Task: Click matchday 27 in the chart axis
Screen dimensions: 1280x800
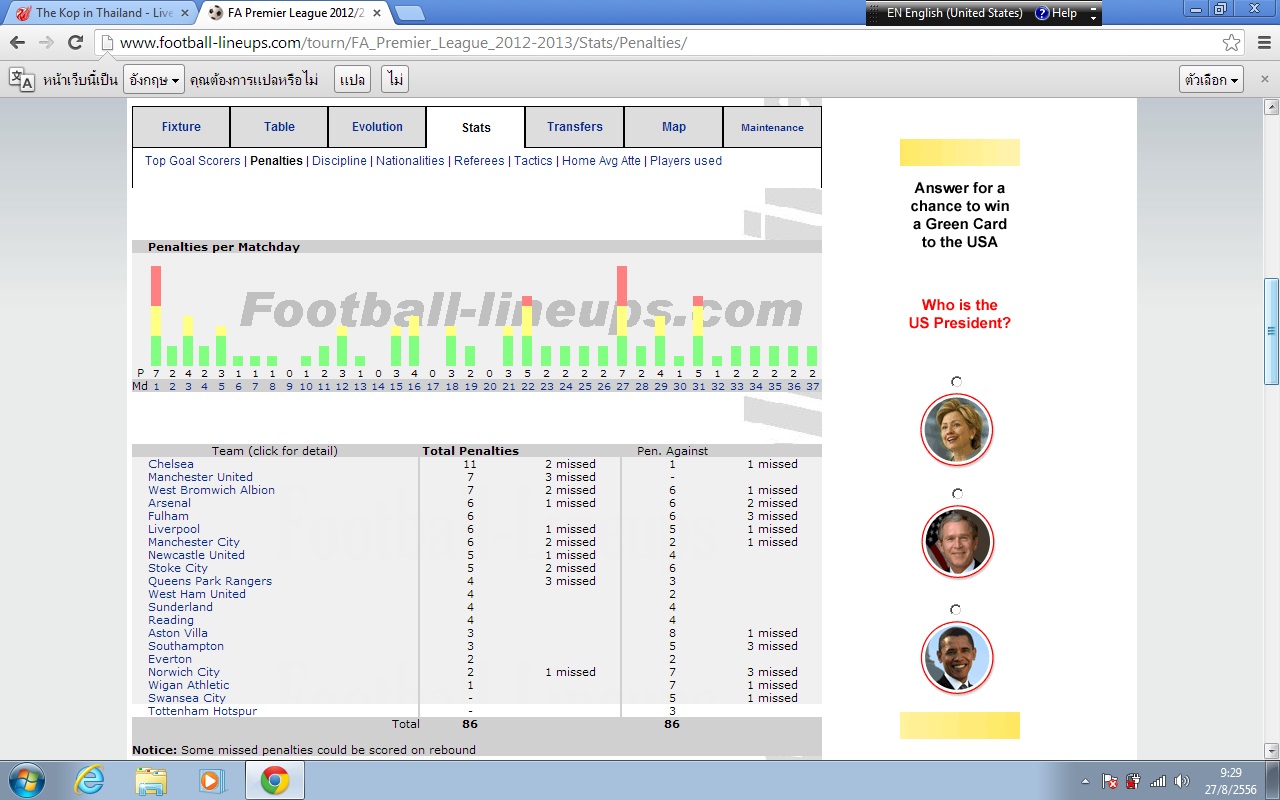Action: click(622, 387)
